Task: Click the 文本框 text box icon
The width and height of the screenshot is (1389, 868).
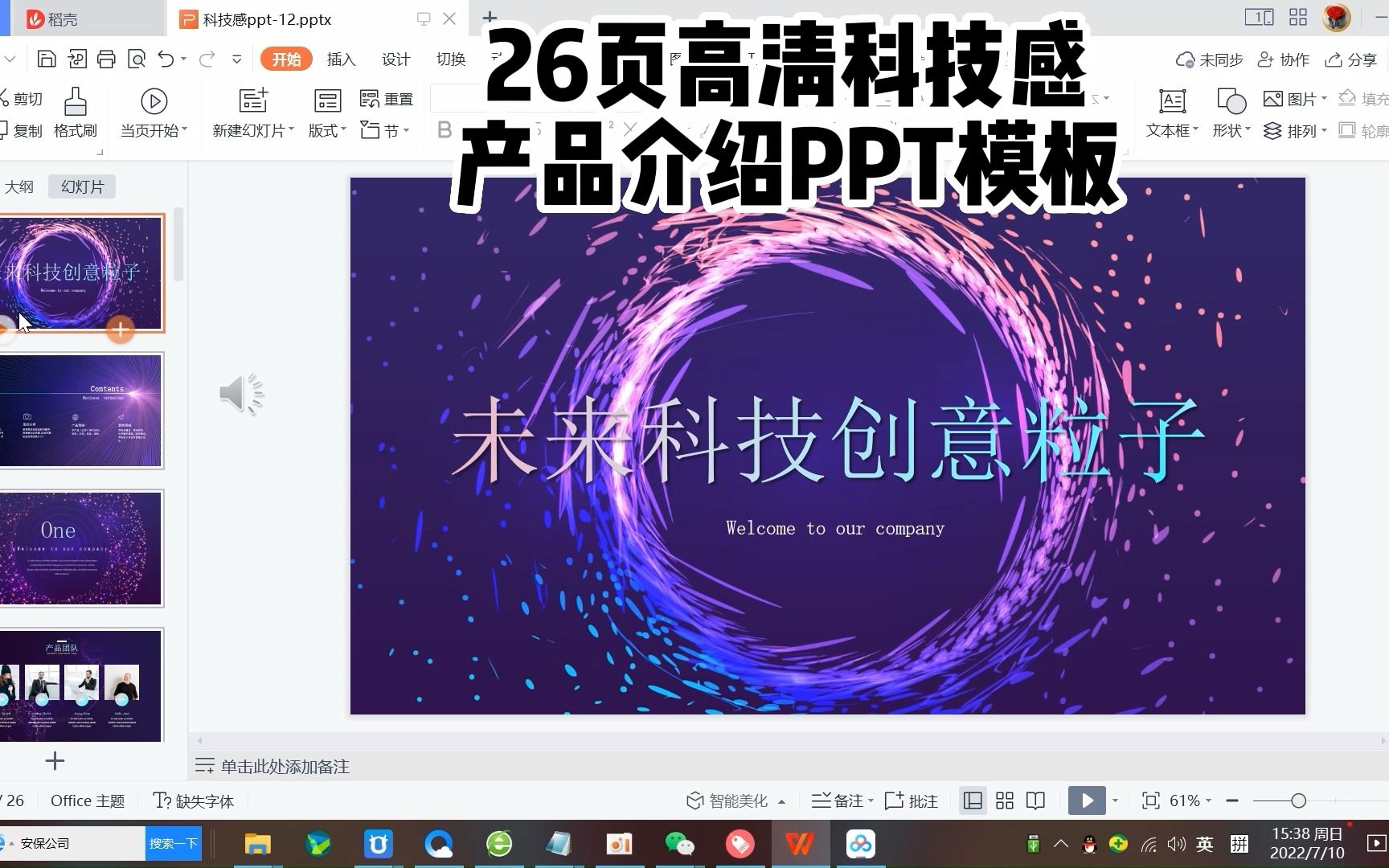Action: pyautogui.click(x=1172, y=101)
